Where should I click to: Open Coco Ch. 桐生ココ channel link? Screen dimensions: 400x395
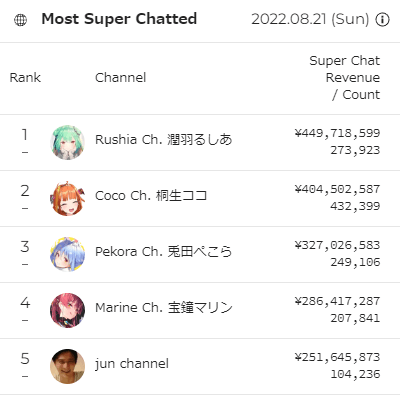coord(151,196)
